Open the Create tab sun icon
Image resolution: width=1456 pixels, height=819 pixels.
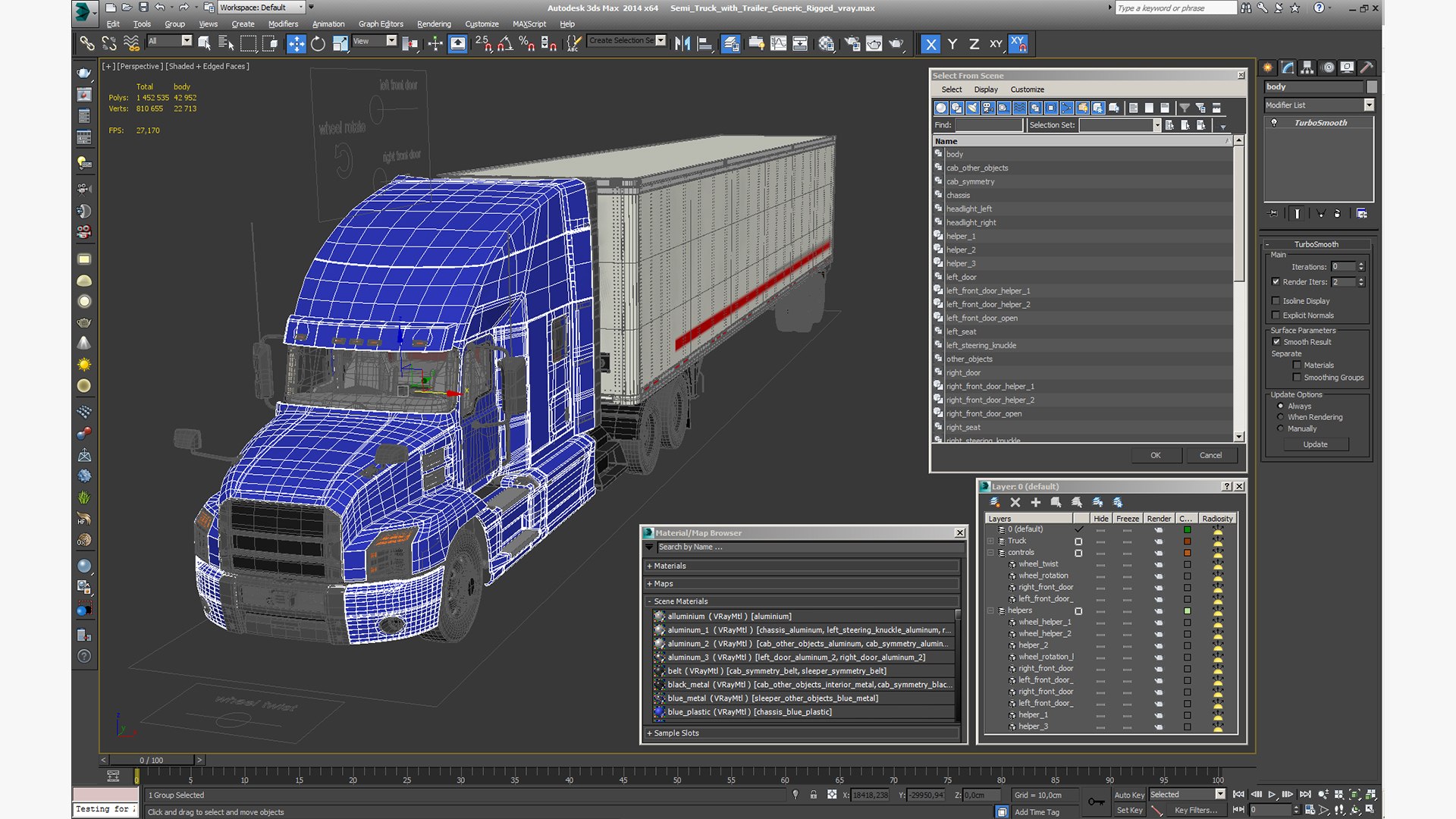tap(1268, 67)
